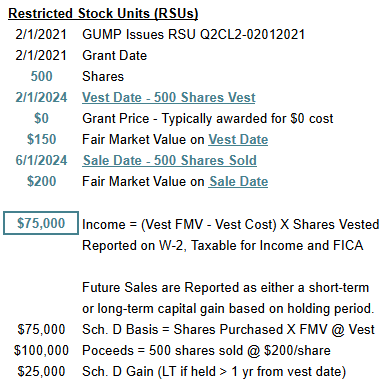This screenshot has width=390, height=385.
Task: Click the $0 grant price cell
Action: (x=41, y=118)
